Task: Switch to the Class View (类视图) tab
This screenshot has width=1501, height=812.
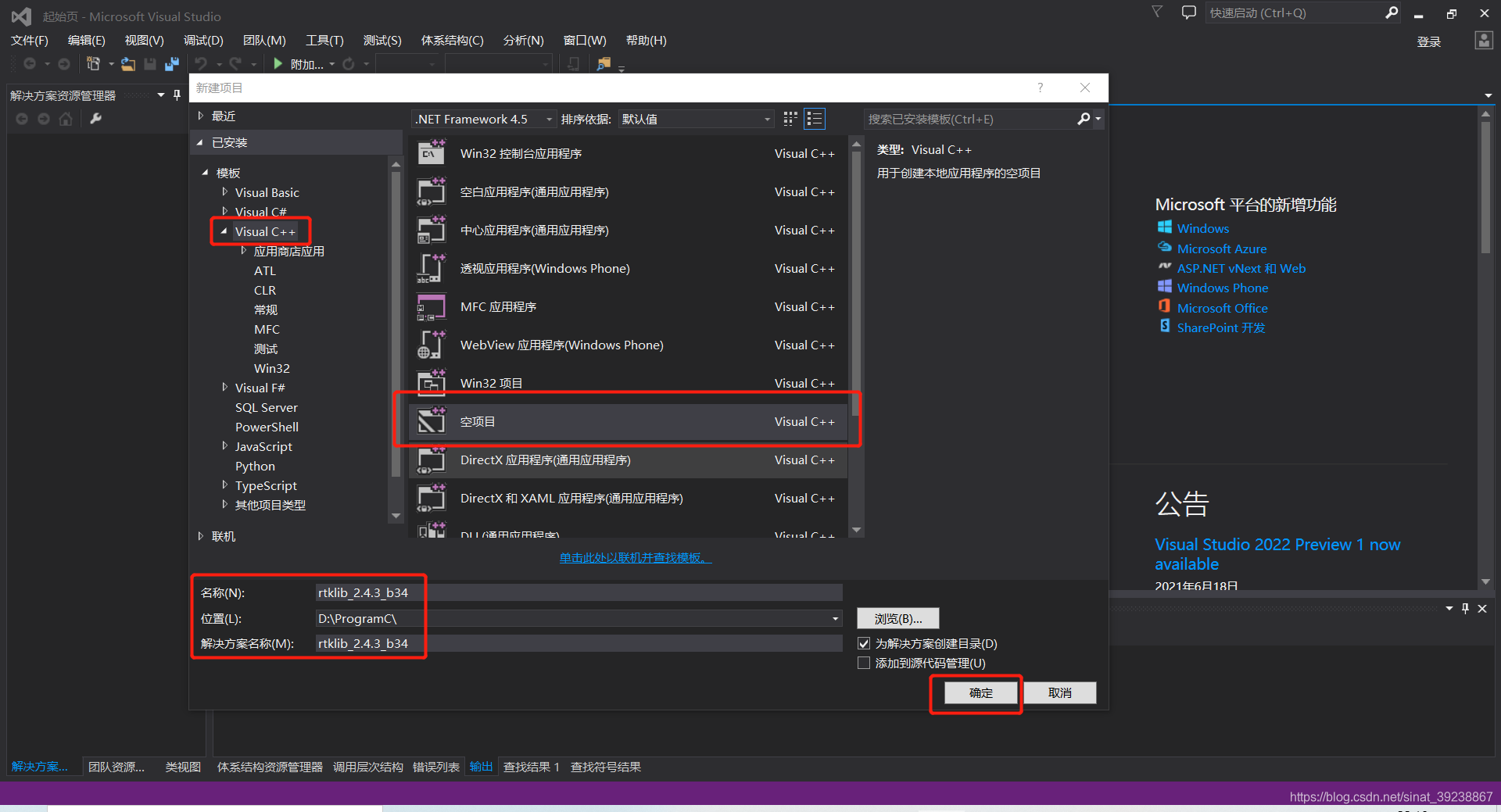Action: 183,767
